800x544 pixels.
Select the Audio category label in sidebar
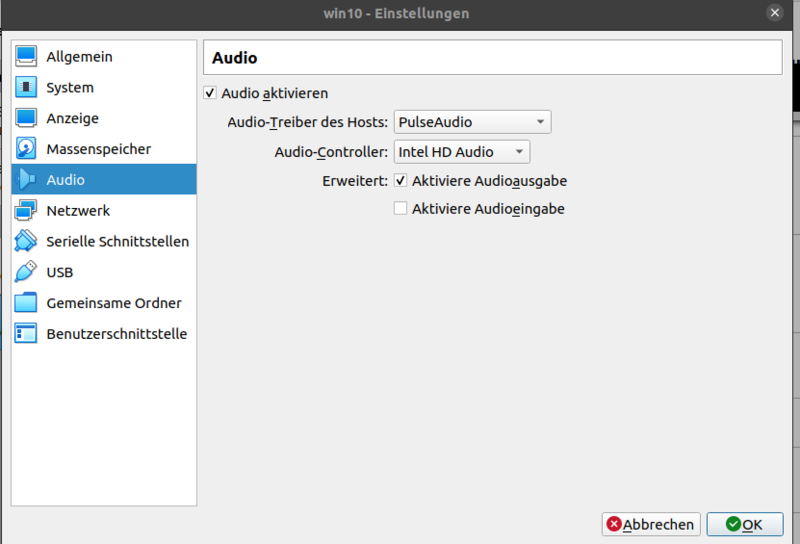click(x=65, y=180)
